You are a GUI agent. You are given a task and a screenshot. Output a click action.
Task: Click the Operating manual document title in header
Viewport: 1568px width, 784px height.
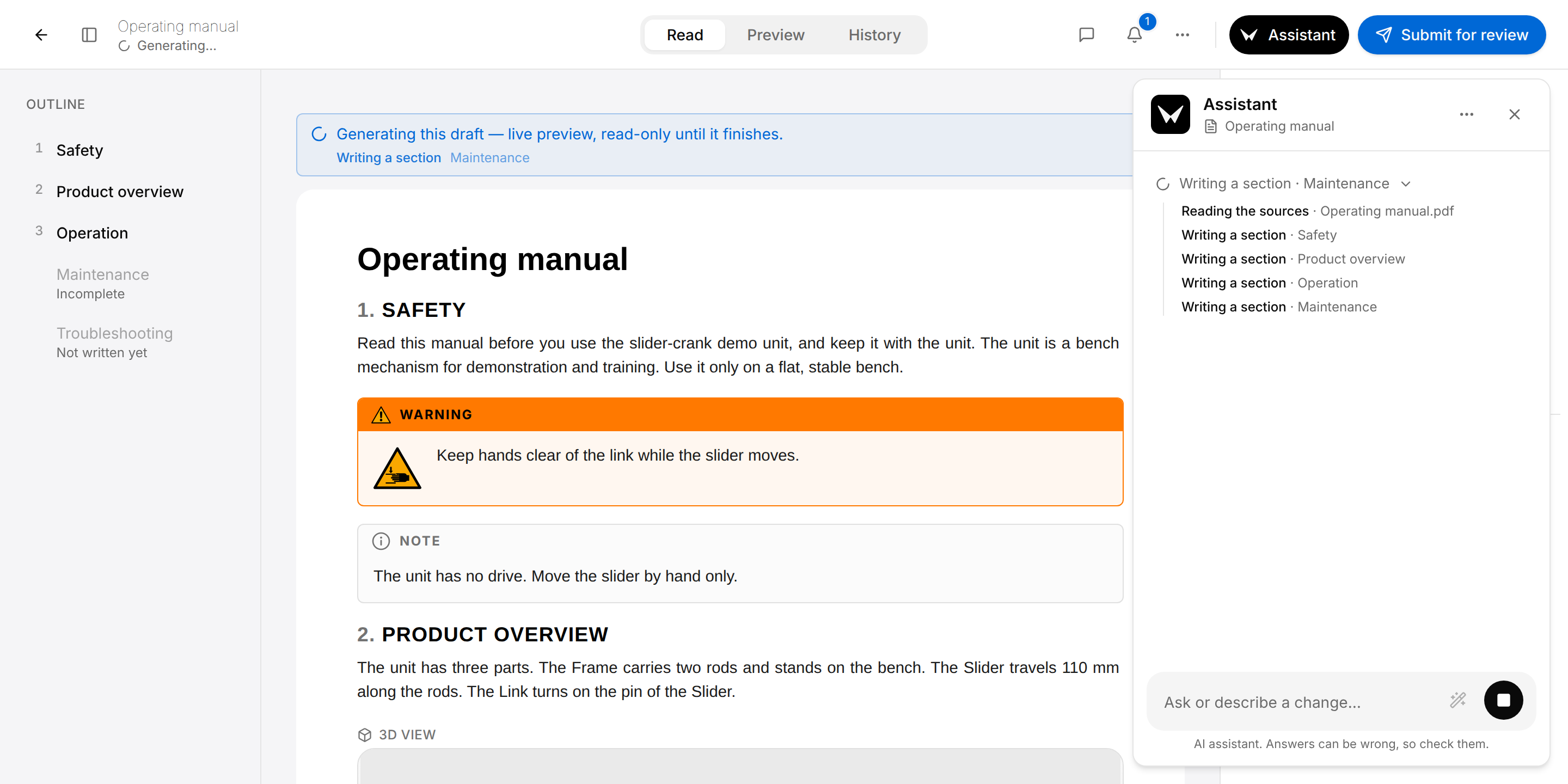tap(177, 26)
